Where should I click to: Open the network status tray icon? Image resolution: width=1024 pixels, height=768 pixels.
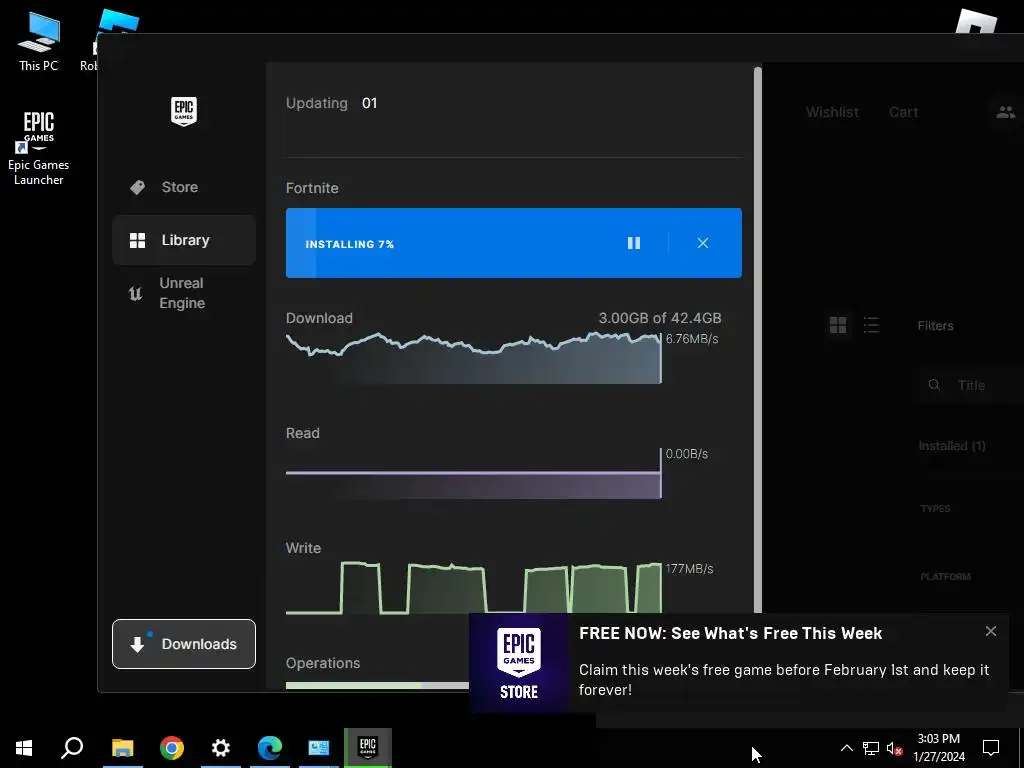click(871, 748)
